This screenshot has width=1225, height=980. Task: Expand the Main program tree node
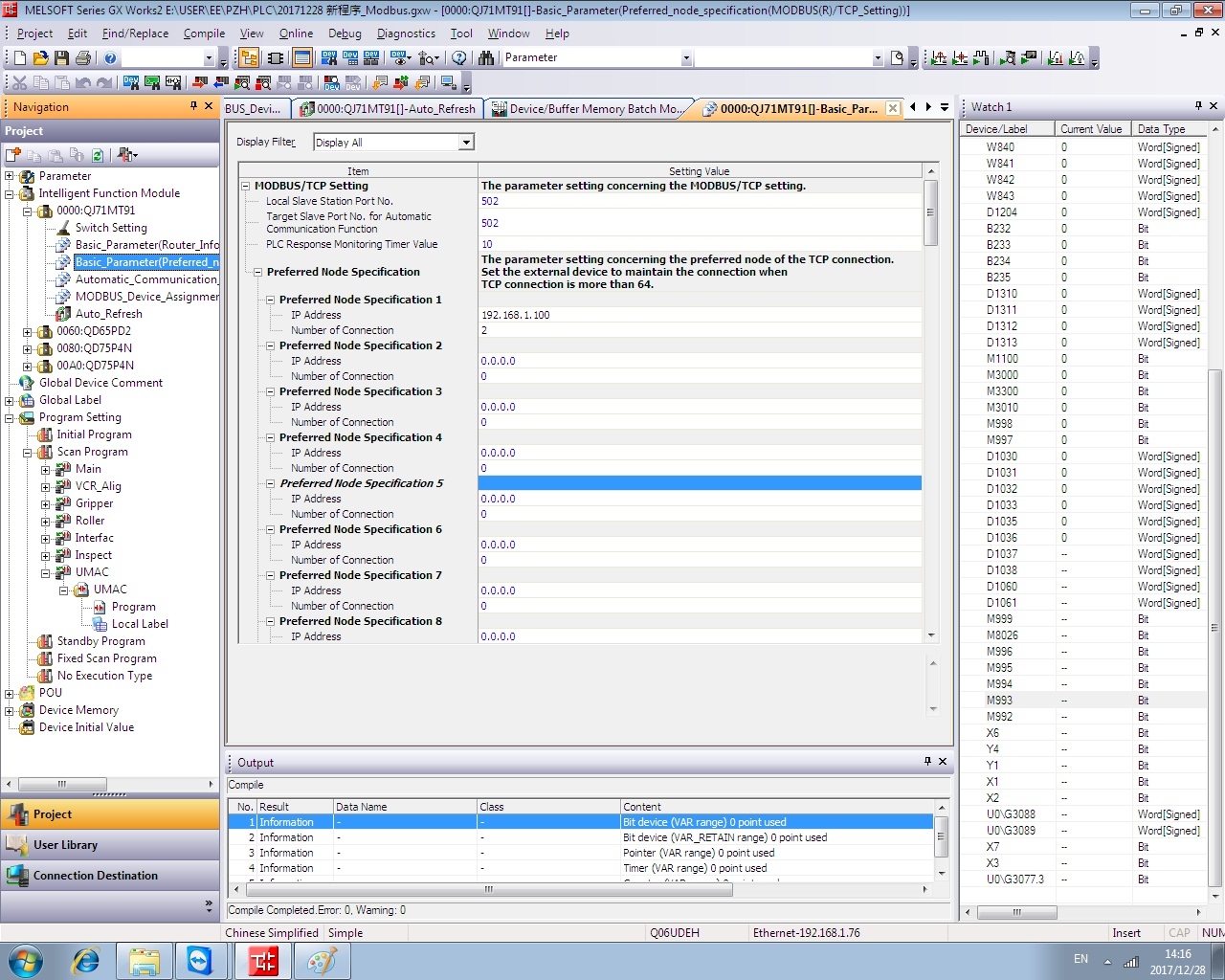[x=46, y=469]
